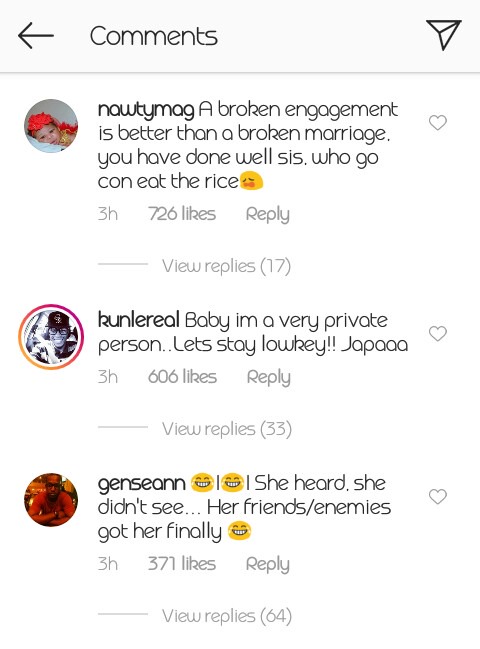The image size is (480, 649).
Task: View kunlereal's story avatar
Action: tap(51, 337)
